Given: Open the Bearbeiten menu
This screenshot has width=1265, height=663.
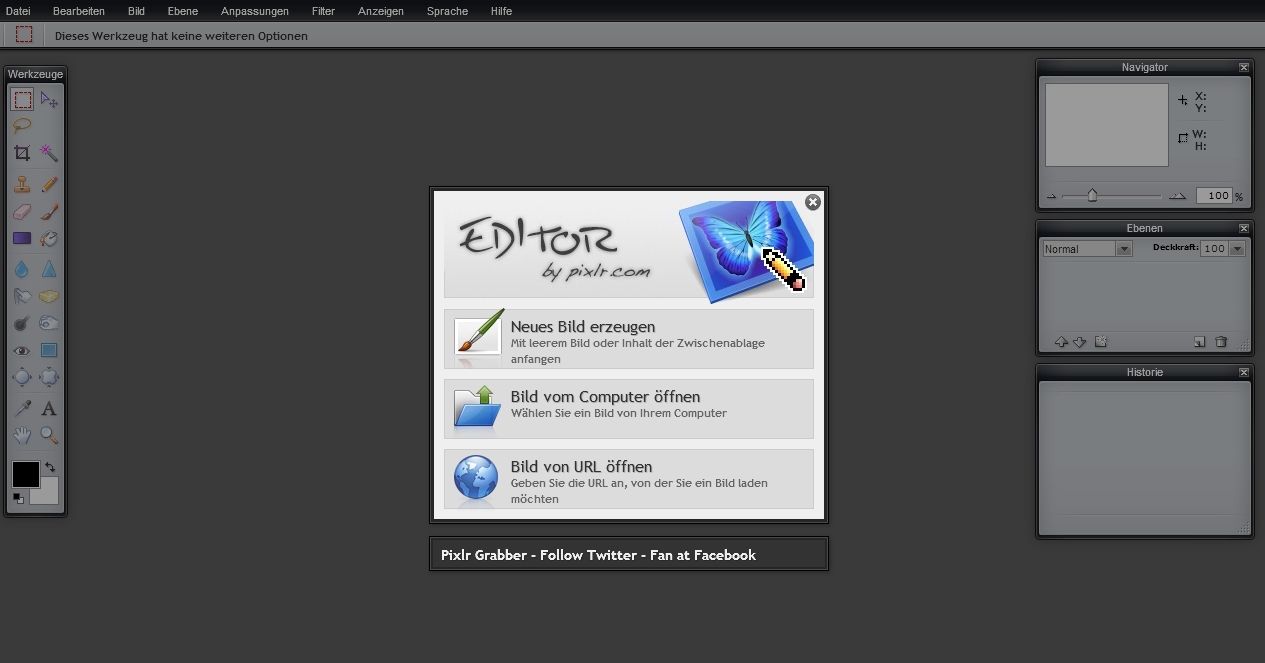Looking at the screenshot, I should coord(79,11).
